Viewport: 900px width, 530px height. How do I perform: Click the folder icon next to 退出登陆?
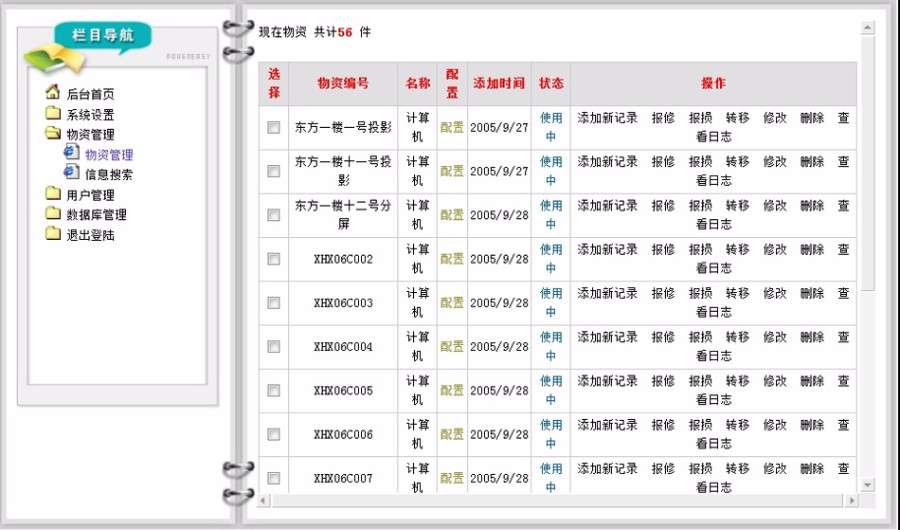53,234
